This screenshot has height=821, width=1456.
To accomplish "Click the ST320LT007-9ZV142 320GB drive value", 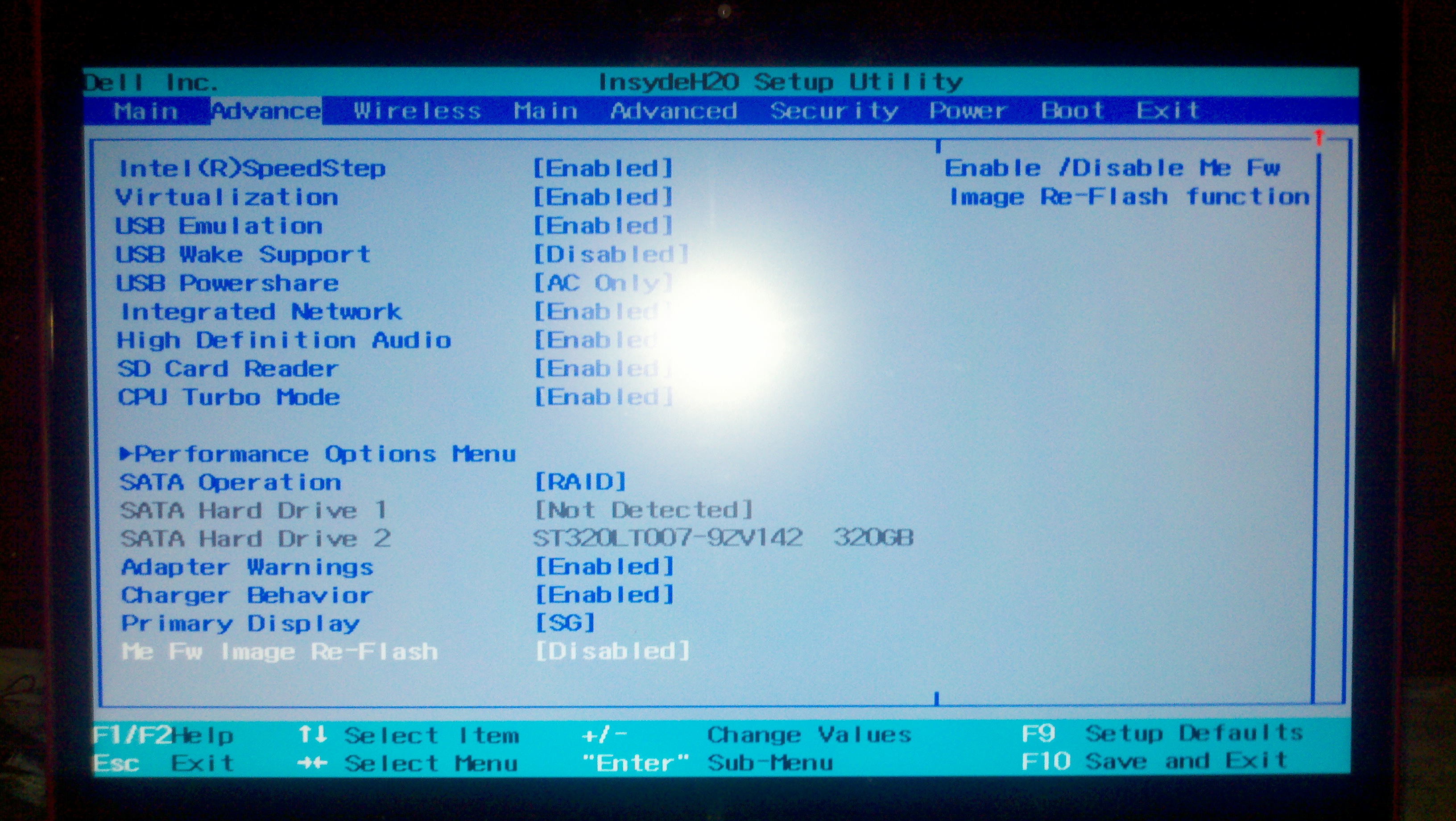I will pyautogui.click(x=724, y=537).
